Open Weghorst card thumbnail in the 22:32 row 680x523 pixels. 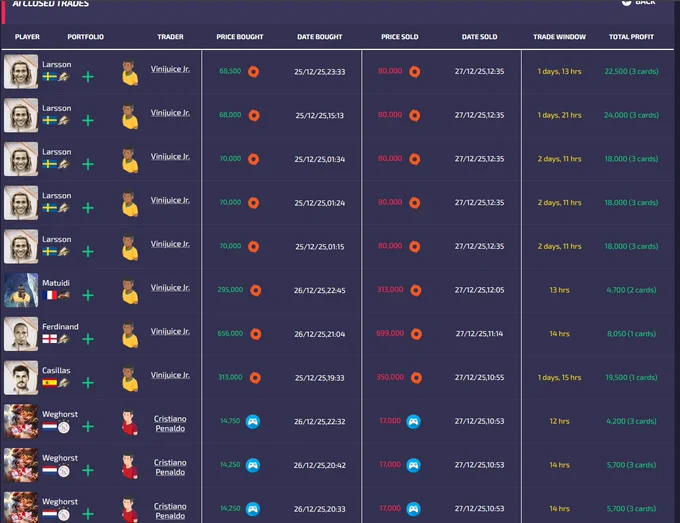pyautogui.click(x=21, y=422)
